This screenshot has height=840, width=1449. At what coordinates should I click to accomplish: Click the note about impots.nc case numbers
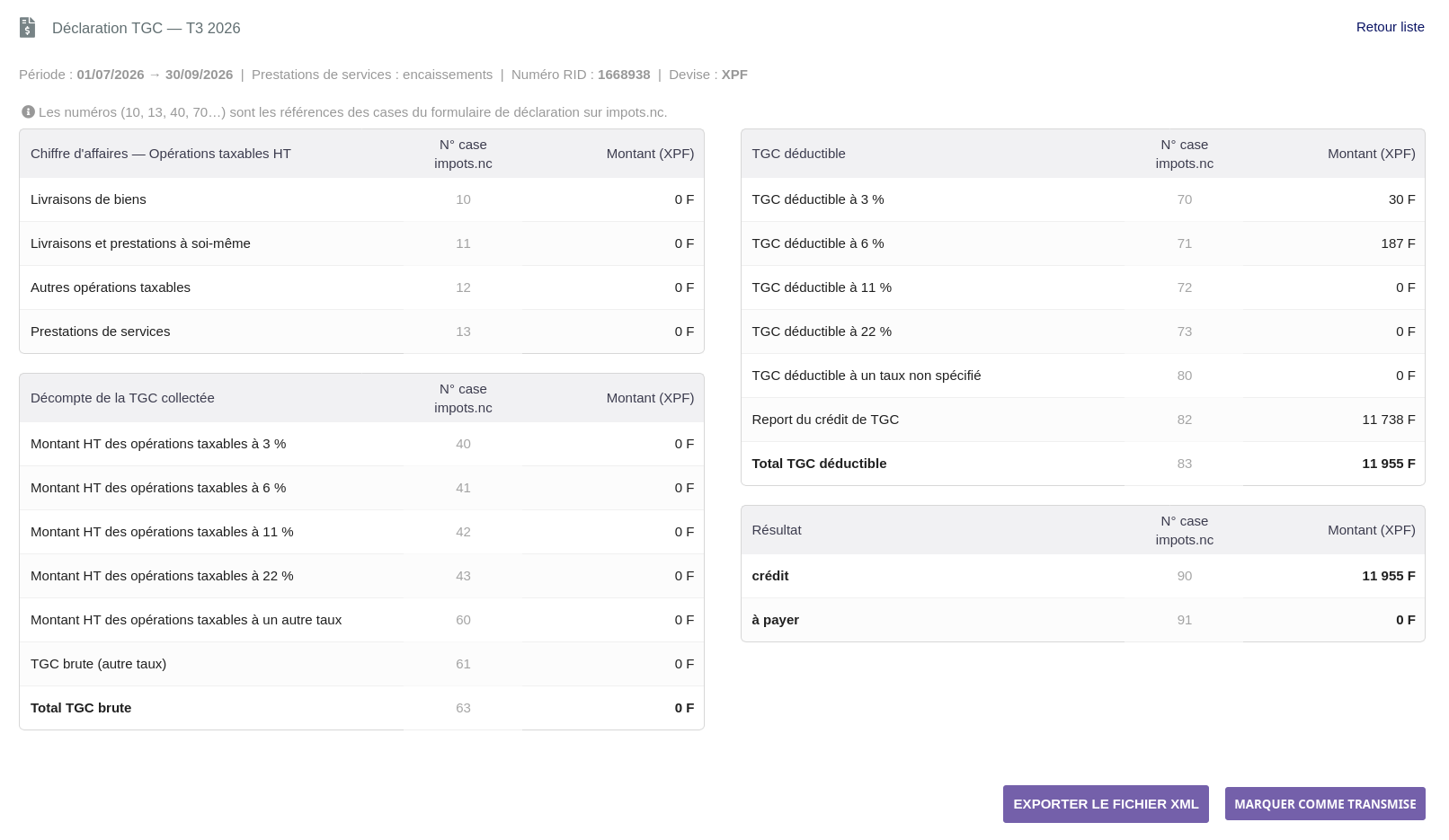tap(353, 112)
